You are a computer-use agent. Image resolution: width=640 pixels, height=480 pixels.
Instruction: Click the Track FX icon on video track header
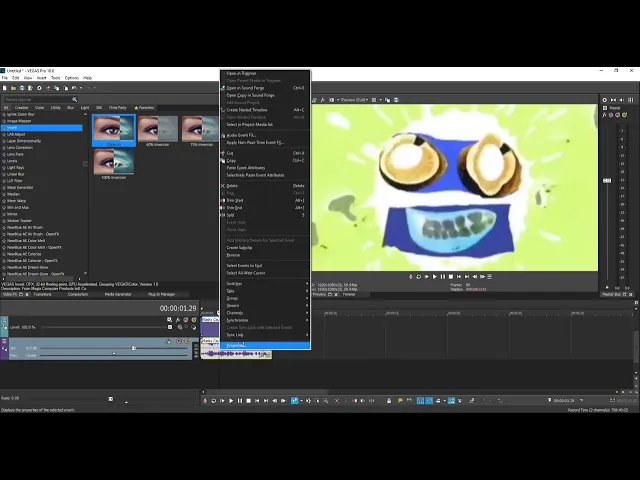[178, 320]
